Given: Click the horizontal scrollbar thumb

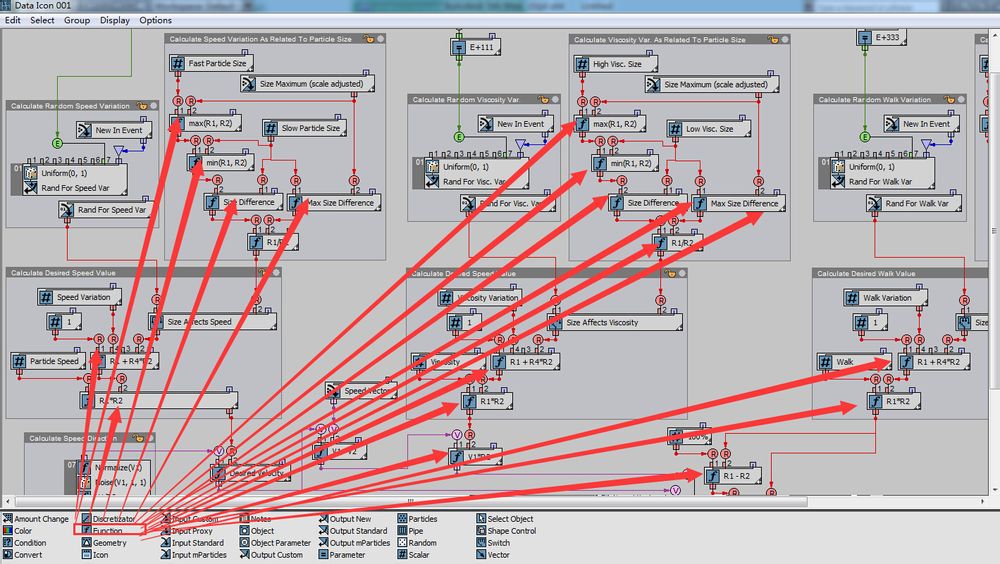Looking at the screenshot, I should click(411, 501).
